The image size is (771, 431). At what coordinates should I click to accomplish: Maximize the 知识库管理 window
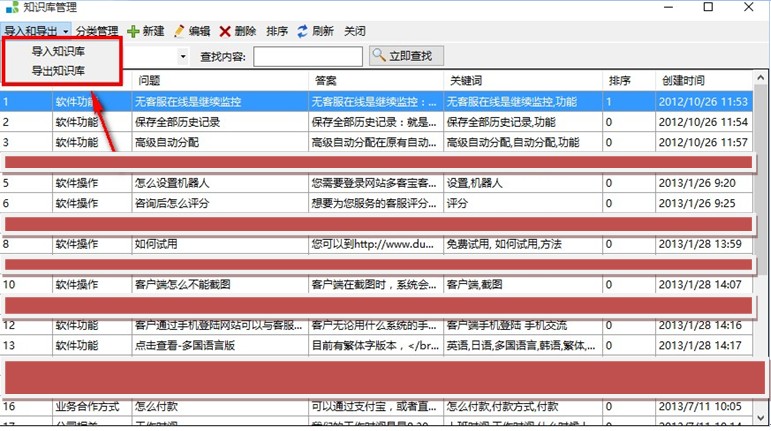(x=708, y=8)
